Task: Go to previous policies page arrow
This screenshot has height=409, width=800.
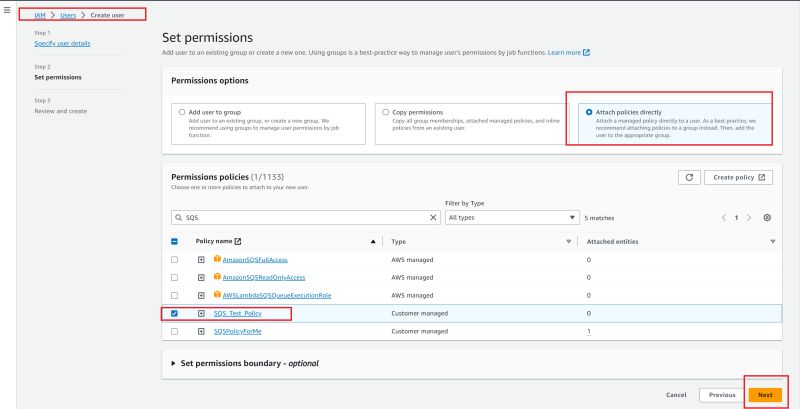Action: coord(724,218)
